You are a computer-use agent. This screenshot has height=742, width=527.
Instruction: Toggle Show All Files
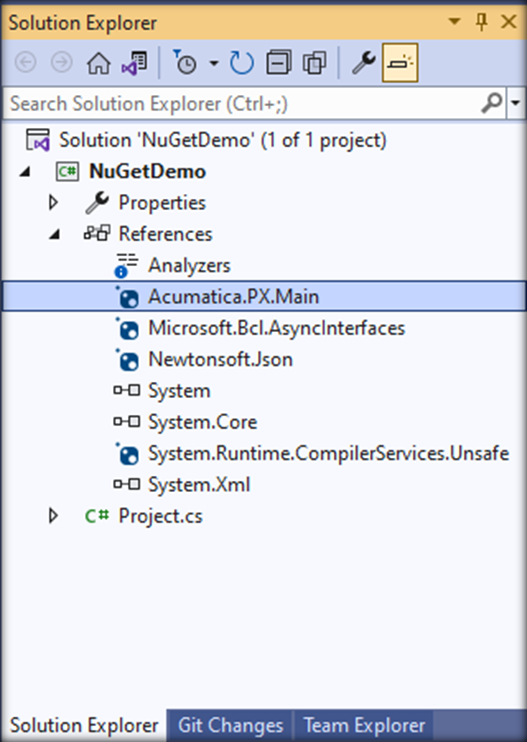click(315, 63)
